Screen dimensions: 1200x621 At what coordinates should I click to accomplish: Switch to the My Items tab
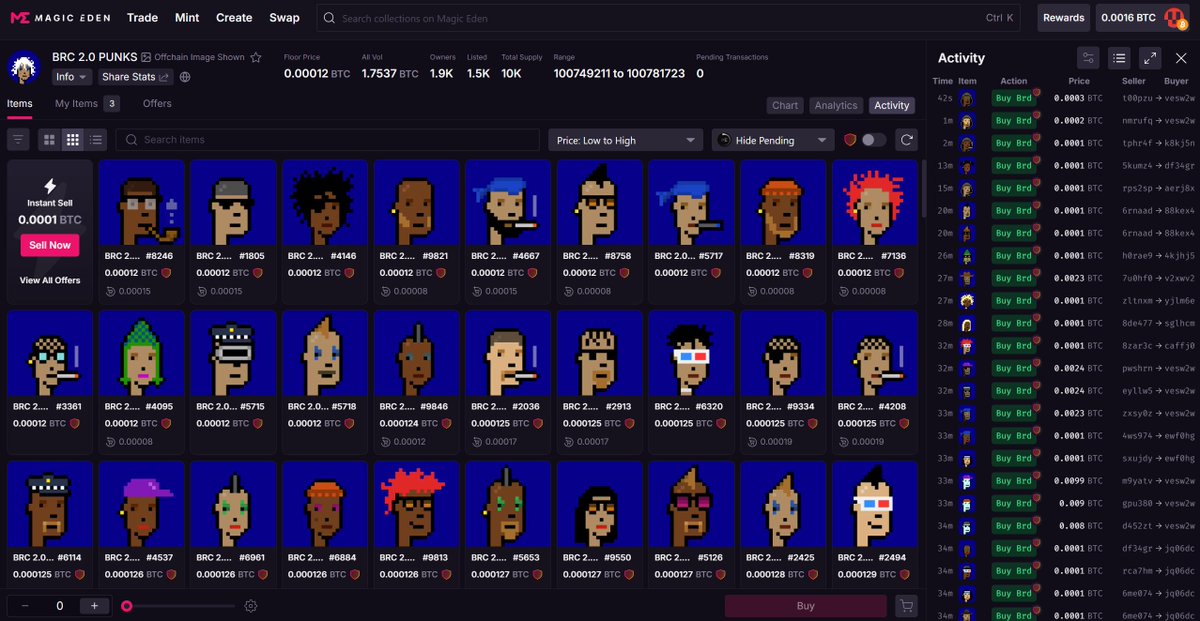tap(87, 103)
